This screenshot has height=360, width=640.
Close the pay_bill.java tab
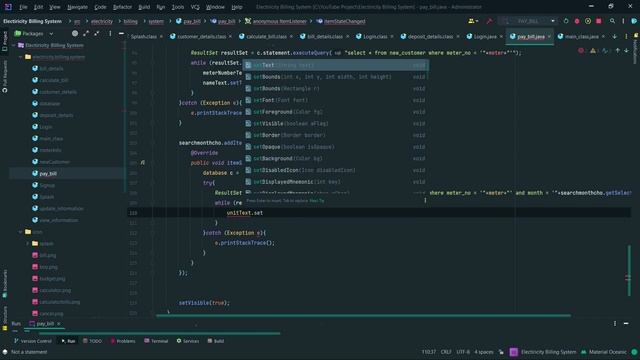point(549,36)
